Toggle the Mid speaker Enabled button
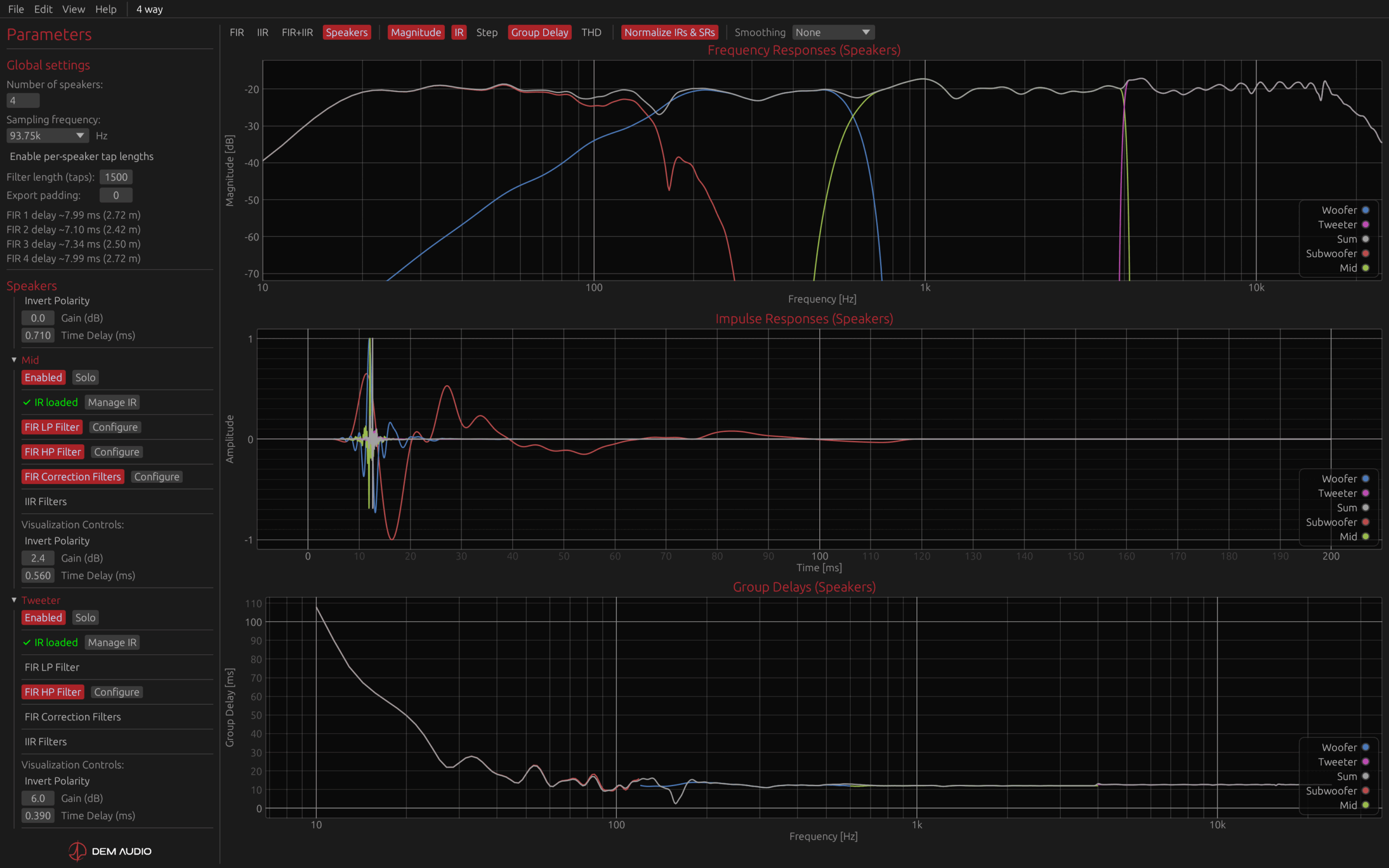The height and width of the screenshot is (868, 1389). click(x=43, y=377)
